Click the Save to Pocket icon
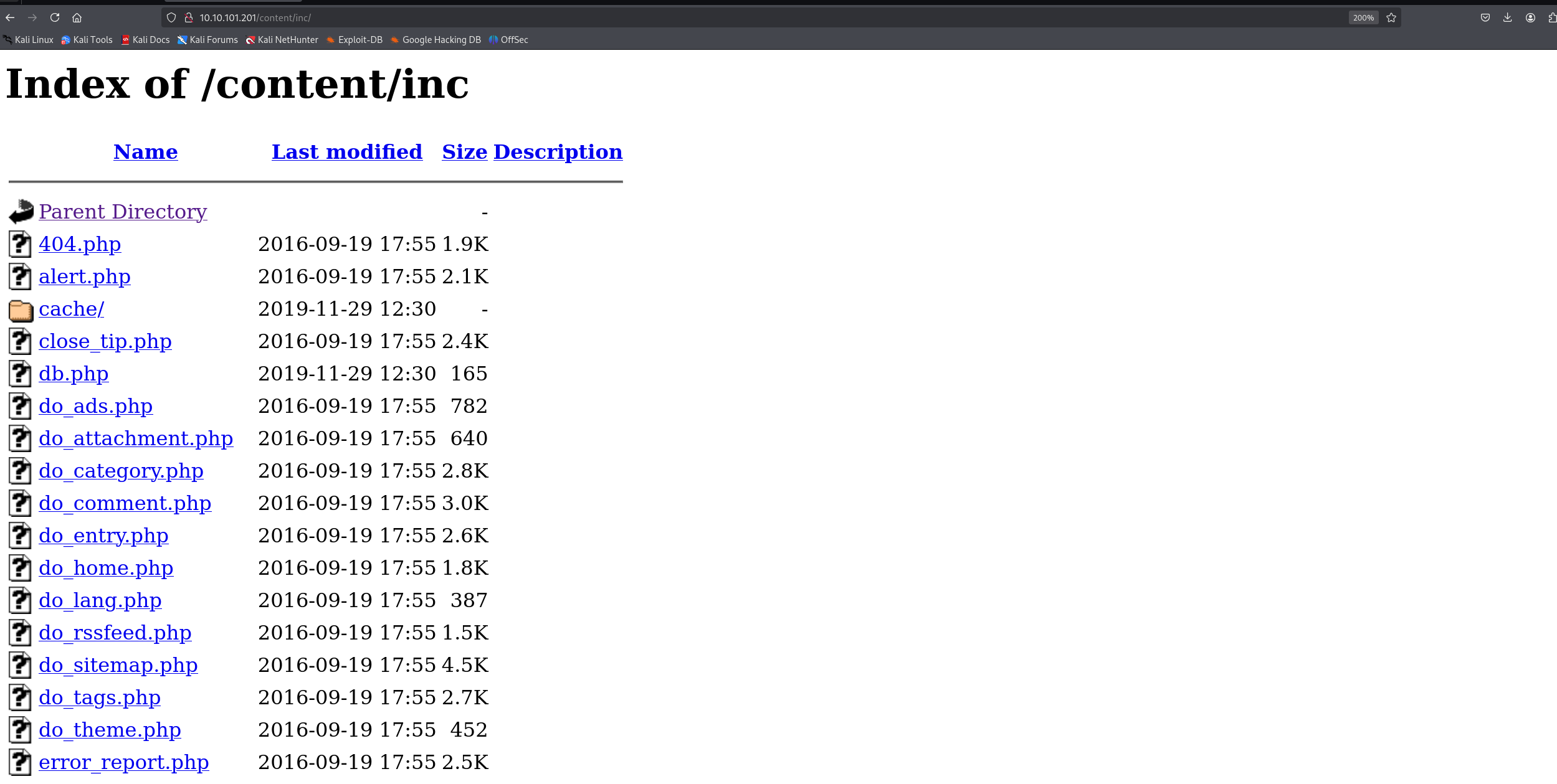 pyautogui.click(x=1485, y=17)
